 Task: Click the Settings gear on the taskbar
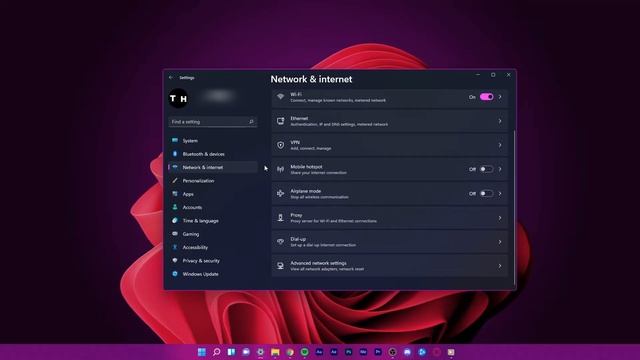260,352
